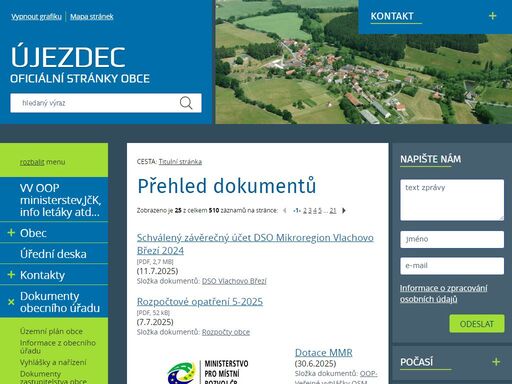Open the Mapa stránek link
Screen dimensions: 512x384
(x=92, y=17)
